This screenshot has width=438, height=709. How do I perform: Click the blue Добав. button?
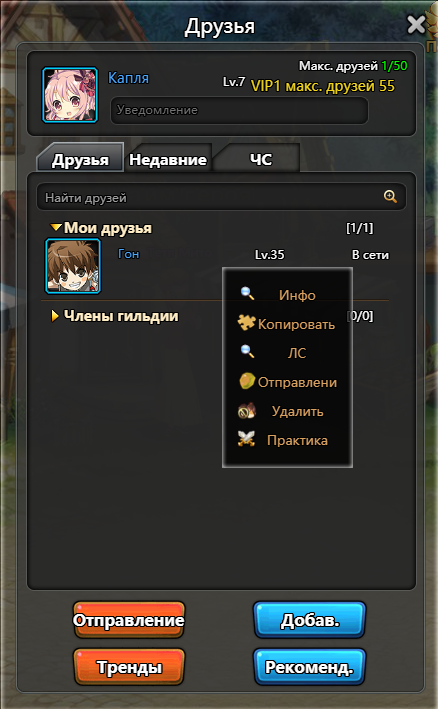pyautogui.click(x=310, y=620)
